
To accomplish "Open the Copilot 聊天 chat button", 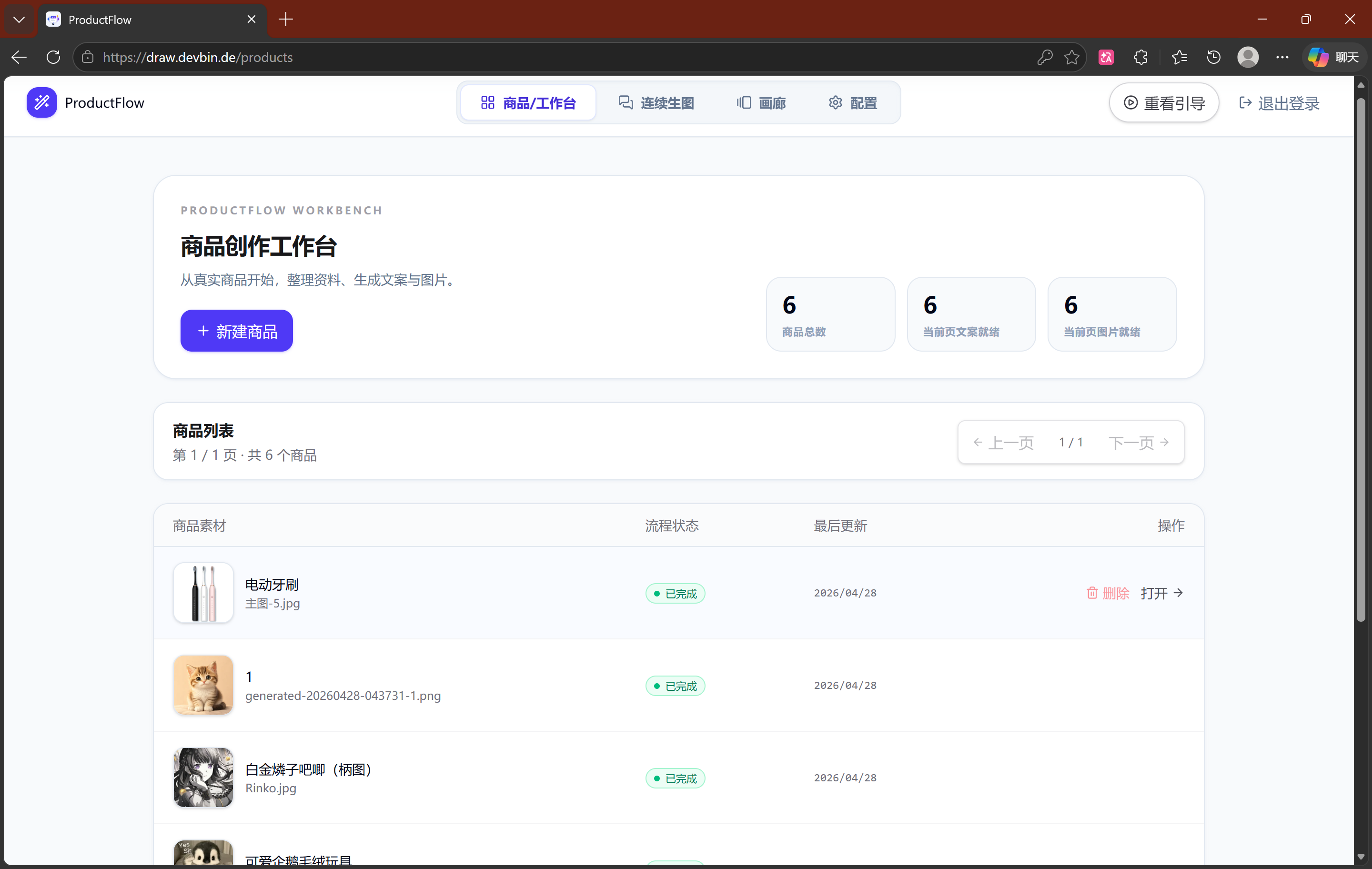I will pyautogui.click(x=1334, y=57).
